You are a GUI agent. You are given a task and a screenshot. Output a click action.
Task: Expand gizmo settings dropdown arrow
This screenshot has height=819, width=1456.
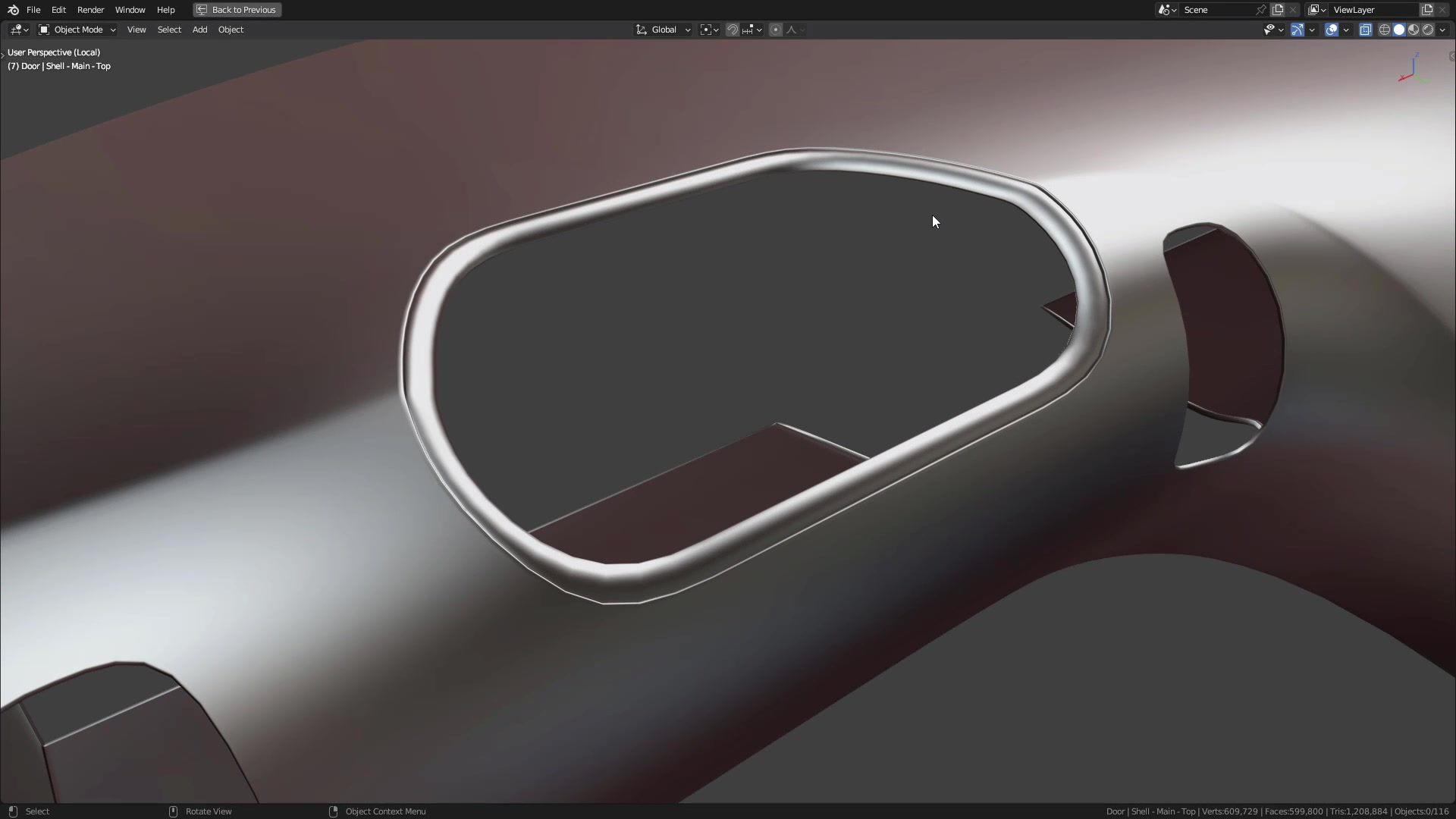pyautogui.click(x=1312, y=30)
